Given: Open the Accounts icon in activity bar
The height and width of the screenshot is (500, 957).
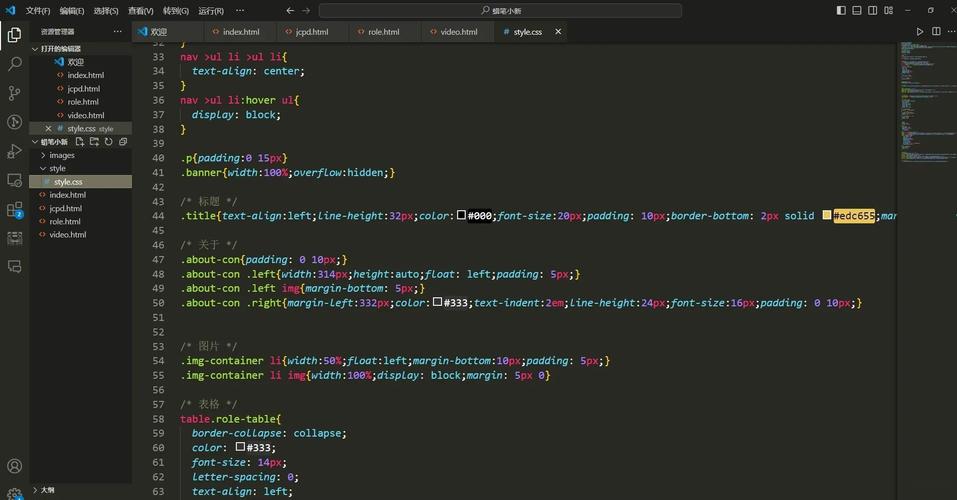Looking at the screenshot, I should [x=14, y=466].
